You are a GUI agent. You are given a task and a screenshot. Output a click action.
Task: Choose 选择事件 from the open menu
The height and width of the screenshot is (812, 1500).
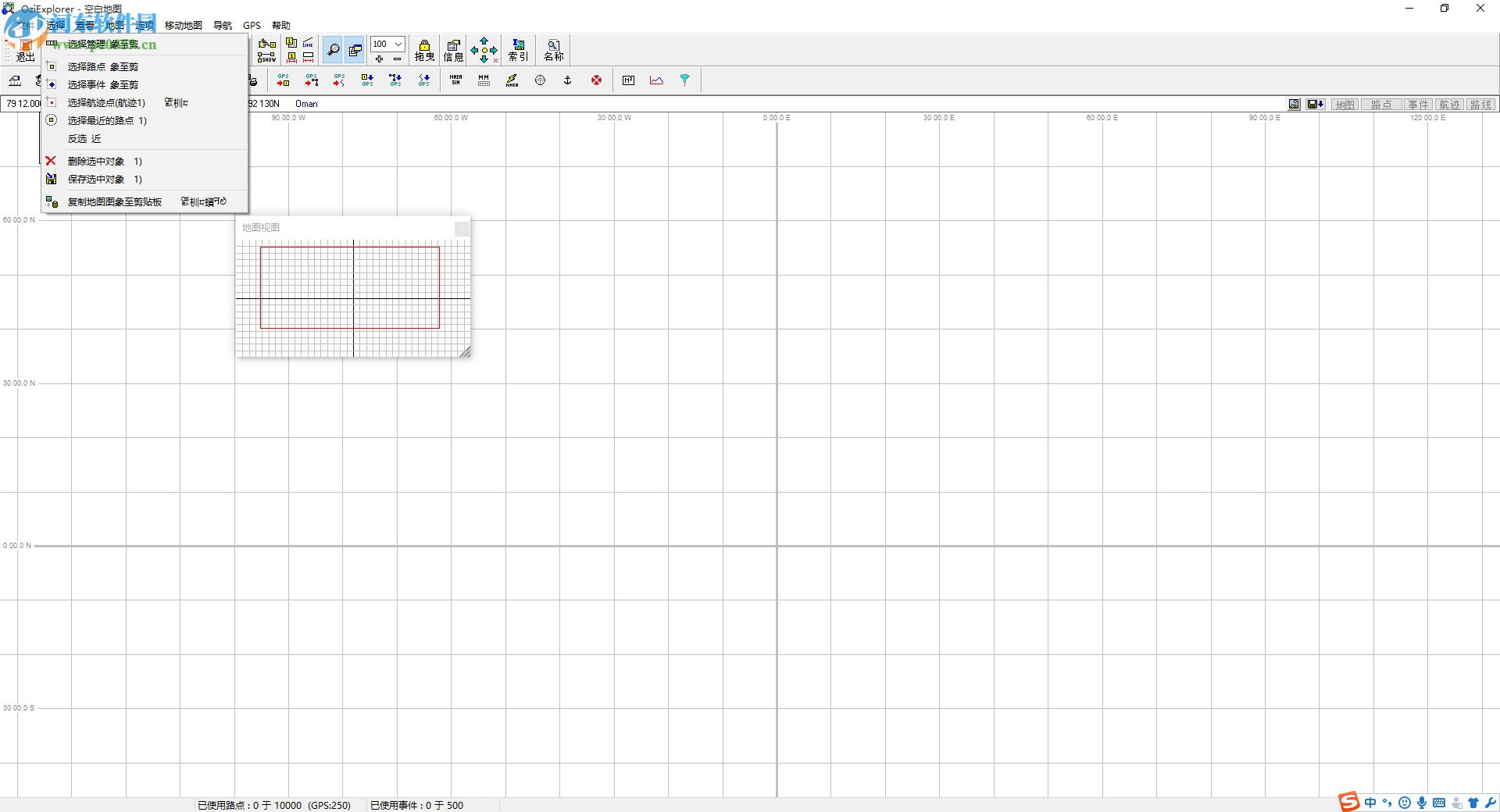[x=145, y=84]
